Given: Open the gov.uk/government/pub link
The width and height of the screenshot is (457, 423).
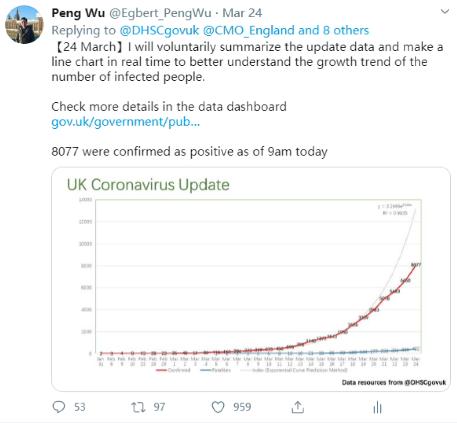Looking at the screenshot, I should pyautogui.click(x=125, y=122).
